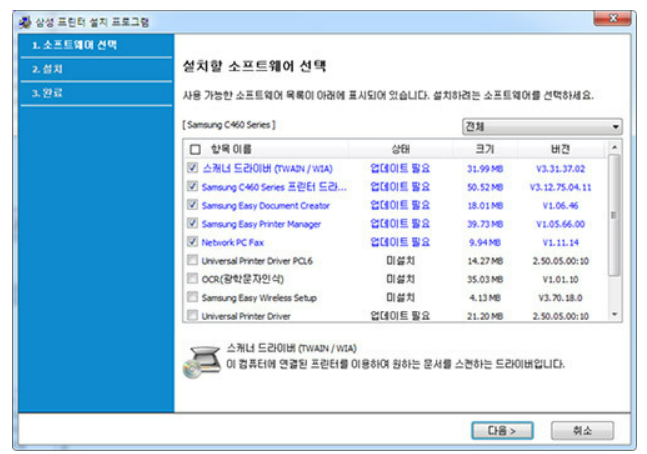
Task: Click the 취소 button
Action: click(582, 431)
